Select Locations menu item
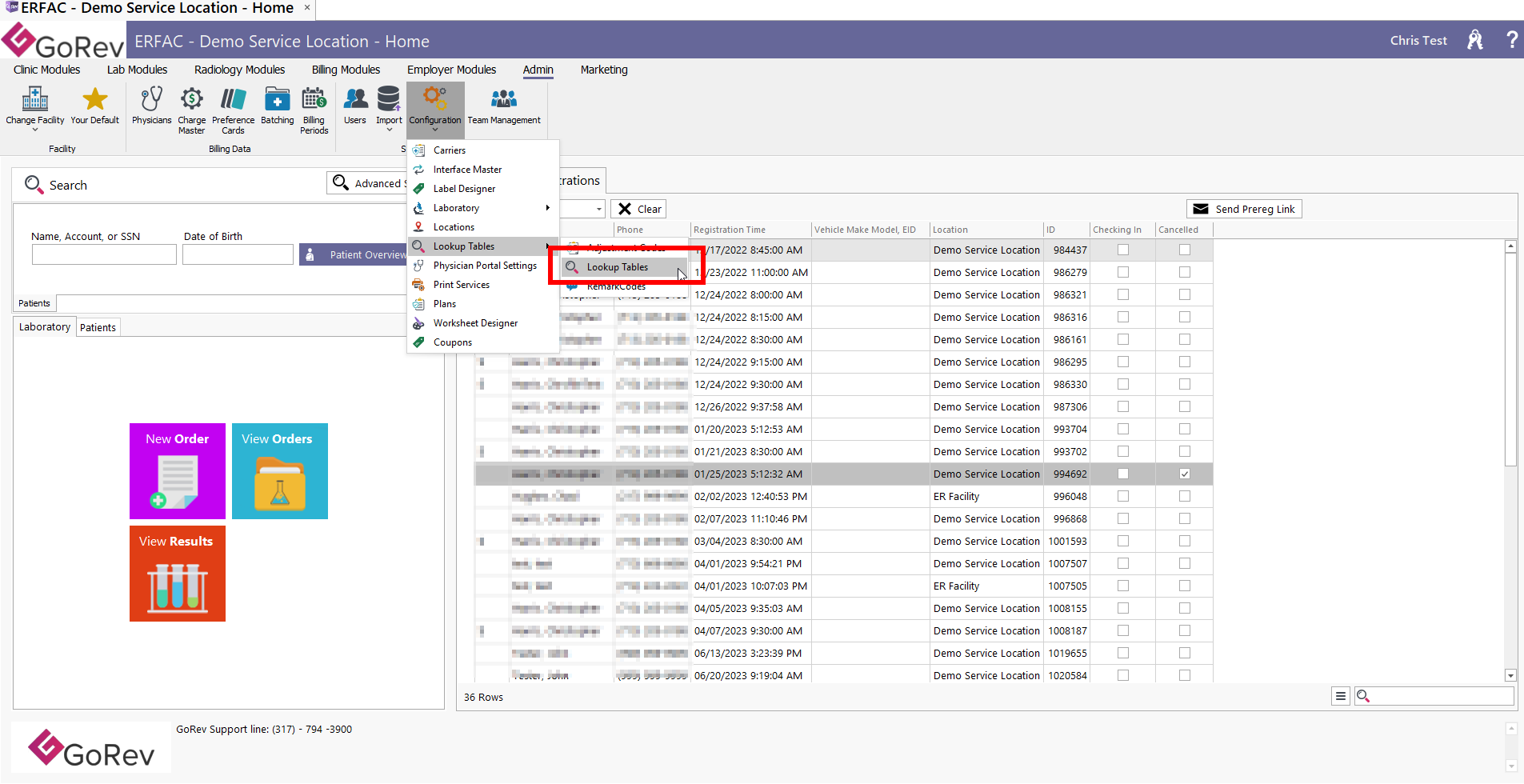 coord(482,227)
